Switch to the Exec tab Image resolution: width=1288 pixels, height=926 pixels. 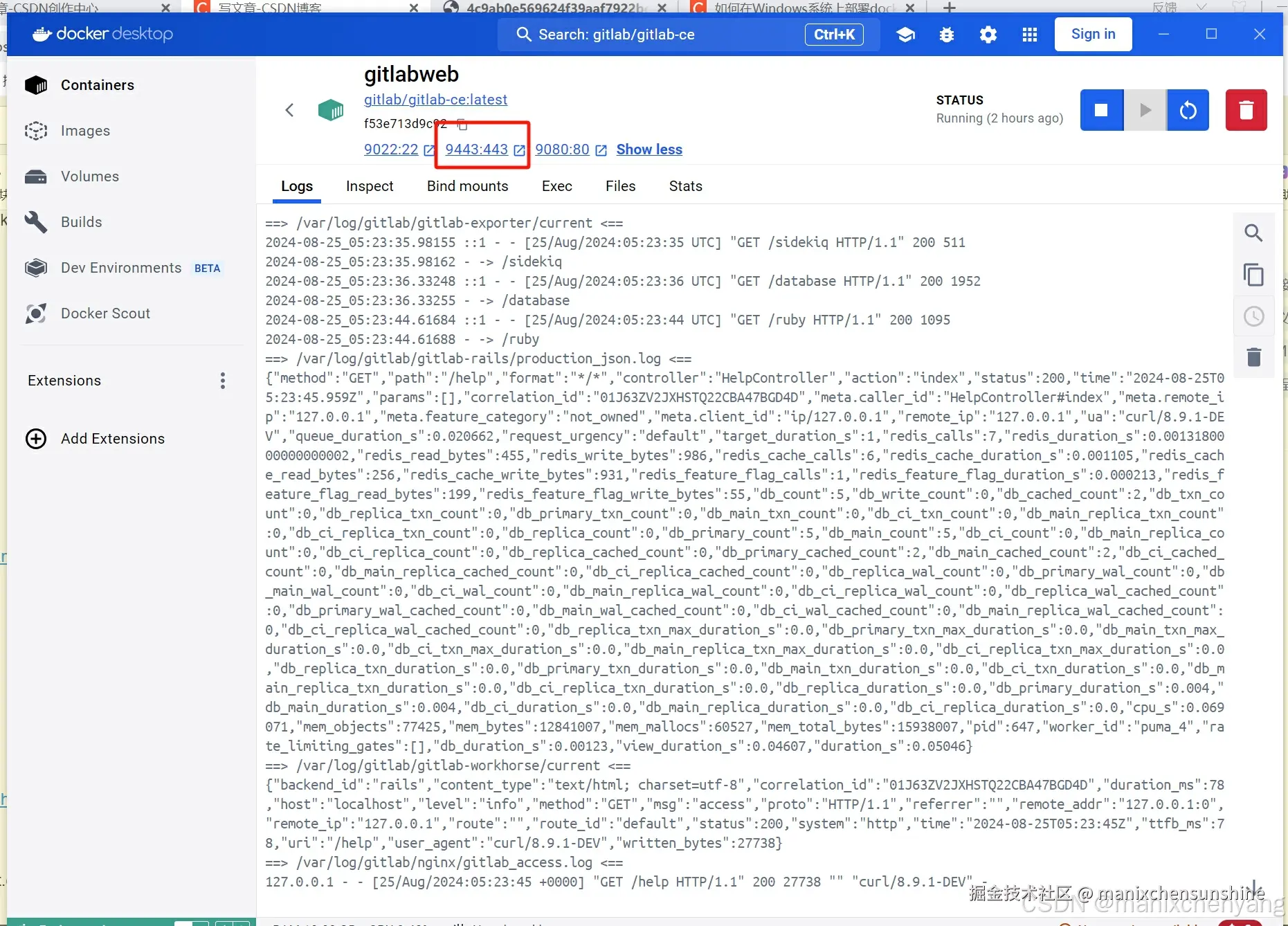[557, 186]
